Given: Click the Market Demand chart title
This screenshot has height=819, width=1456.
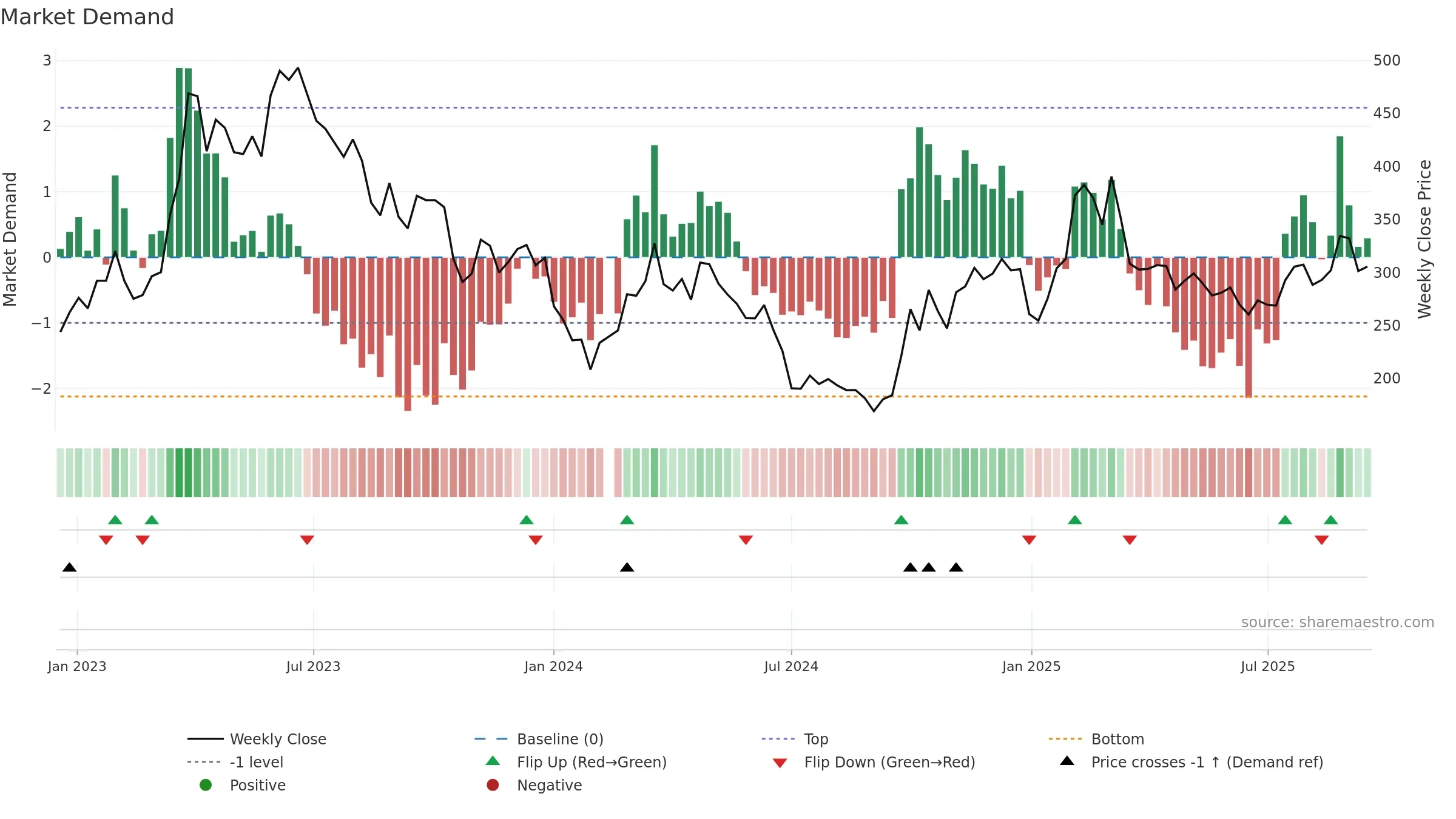Looking at the screenshot, I should [87, 17].
